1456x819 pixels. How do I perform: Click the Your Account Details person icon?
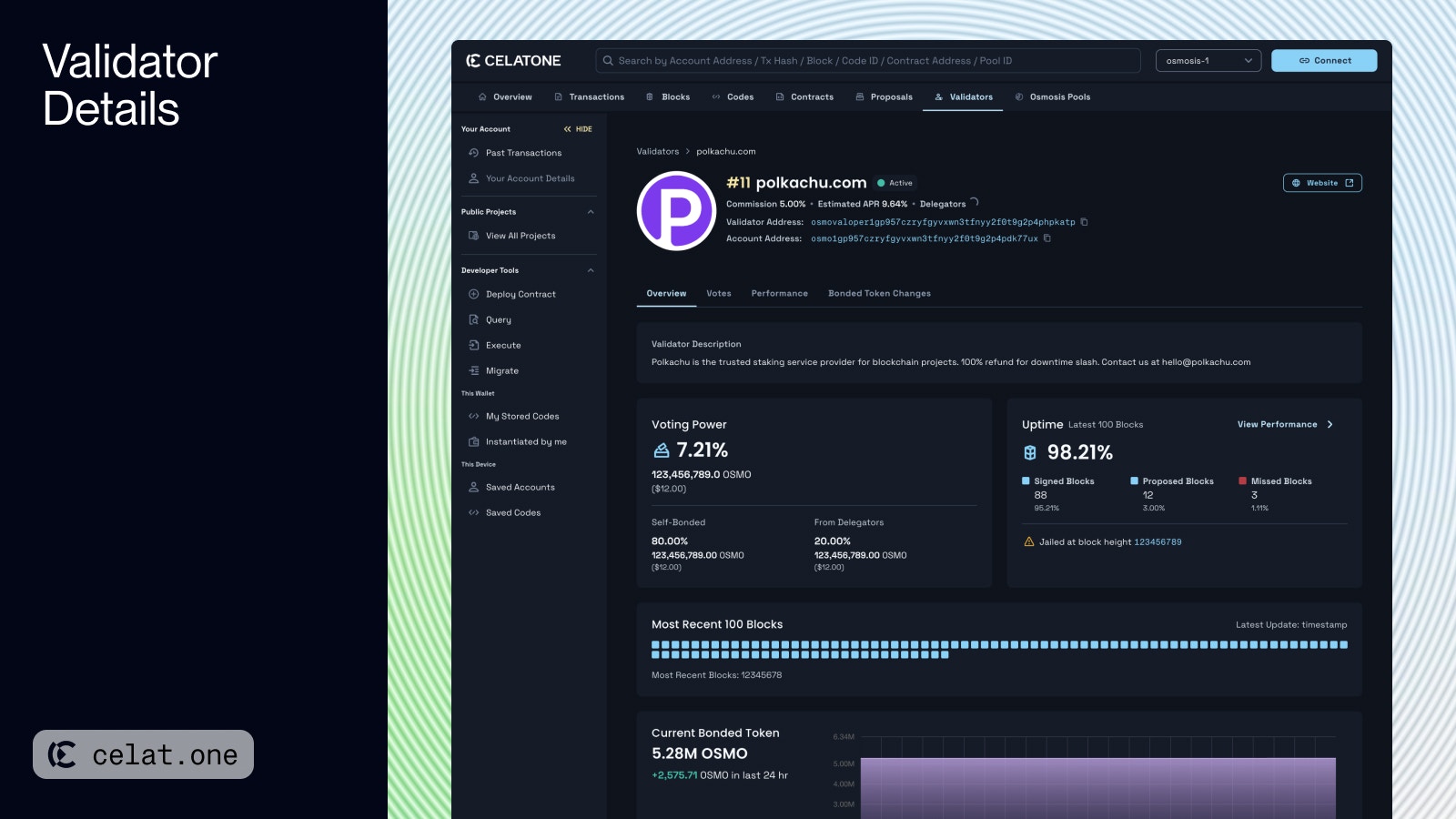[473, 178]
